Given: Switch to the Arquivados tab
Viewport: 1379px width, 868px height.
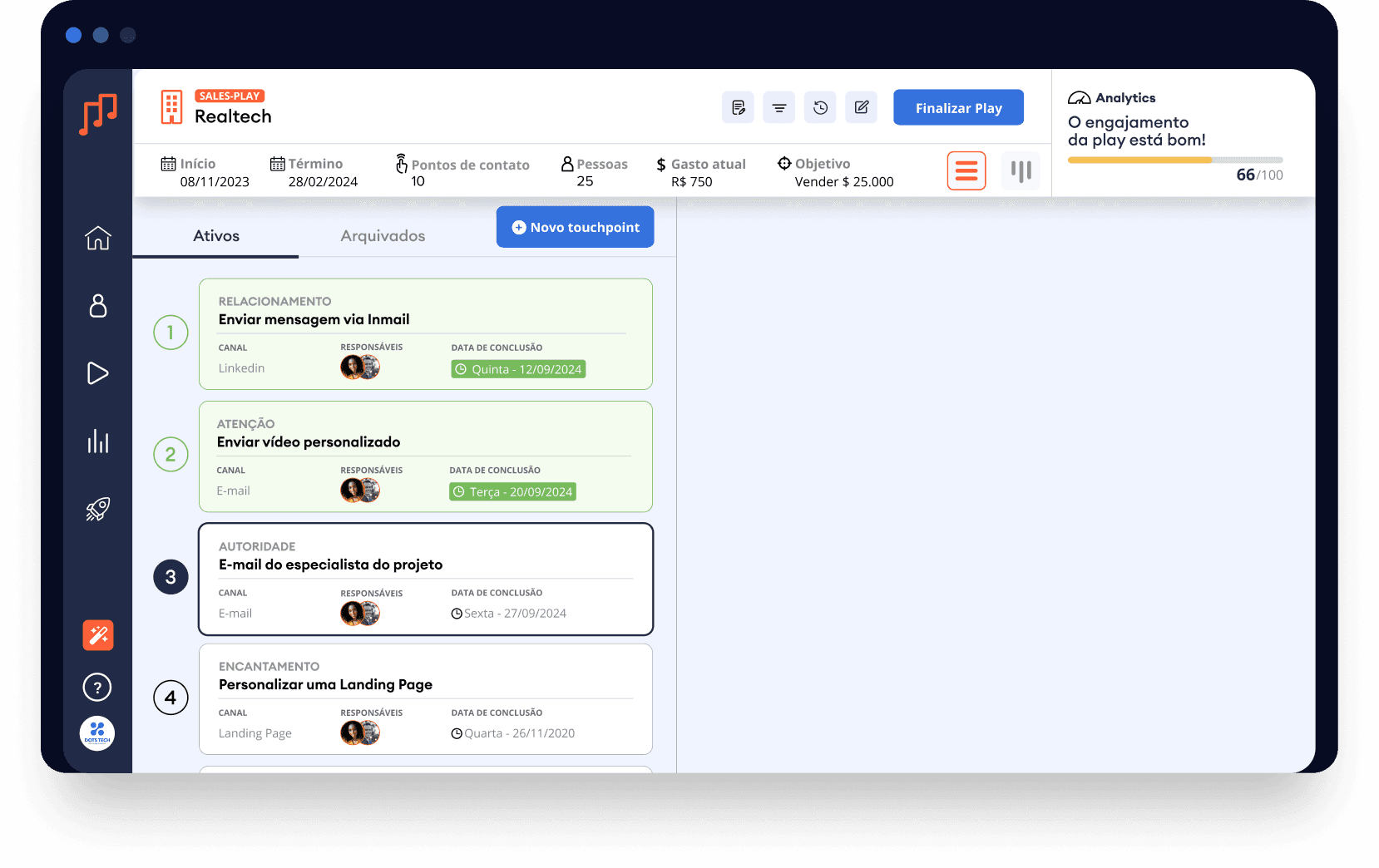Looking at the screenshot, I should point(382,236).
